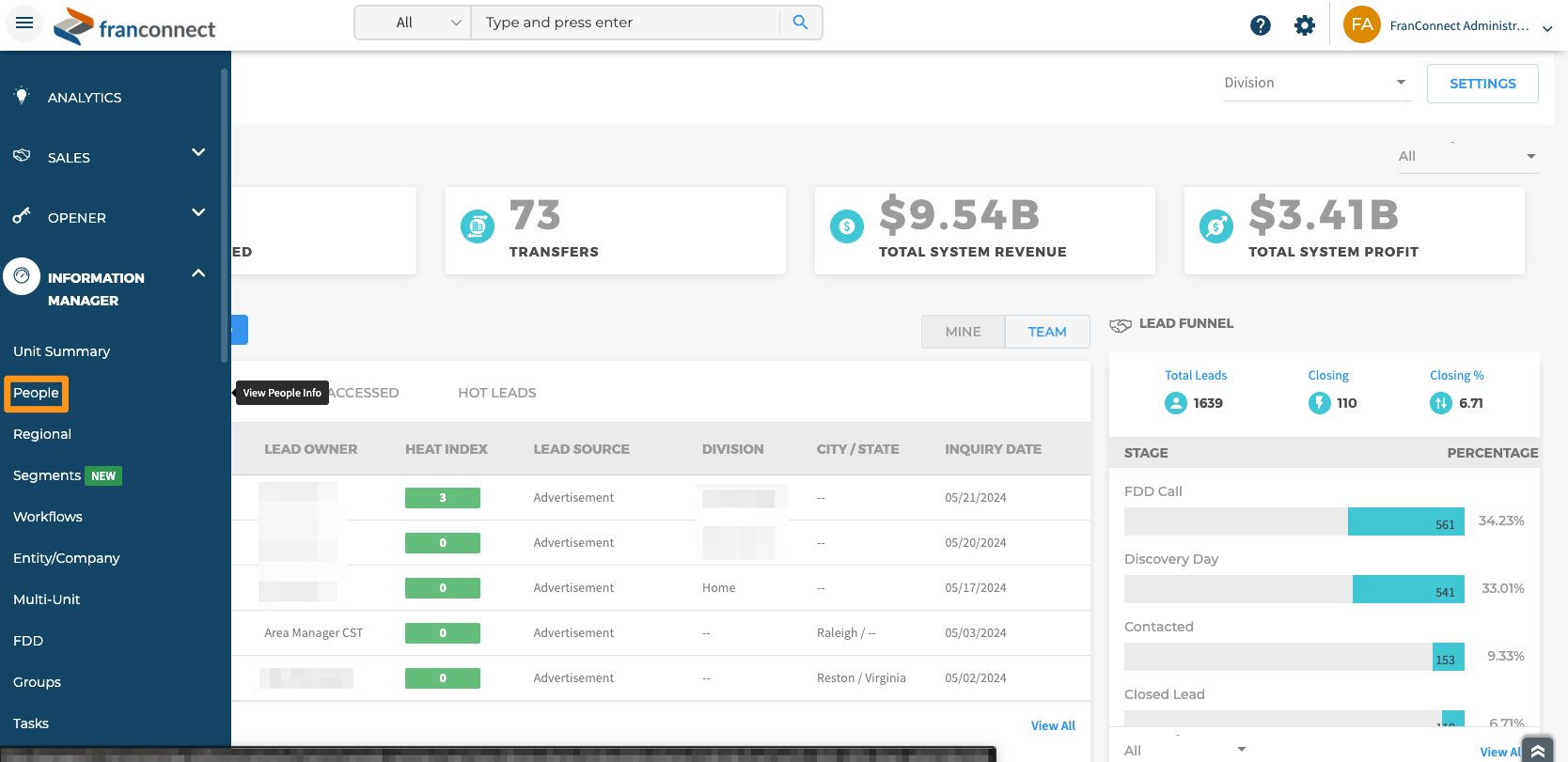Open Workflows in sidebar
The width and height of the screenshot is (1568, 762).
(48, 517)
